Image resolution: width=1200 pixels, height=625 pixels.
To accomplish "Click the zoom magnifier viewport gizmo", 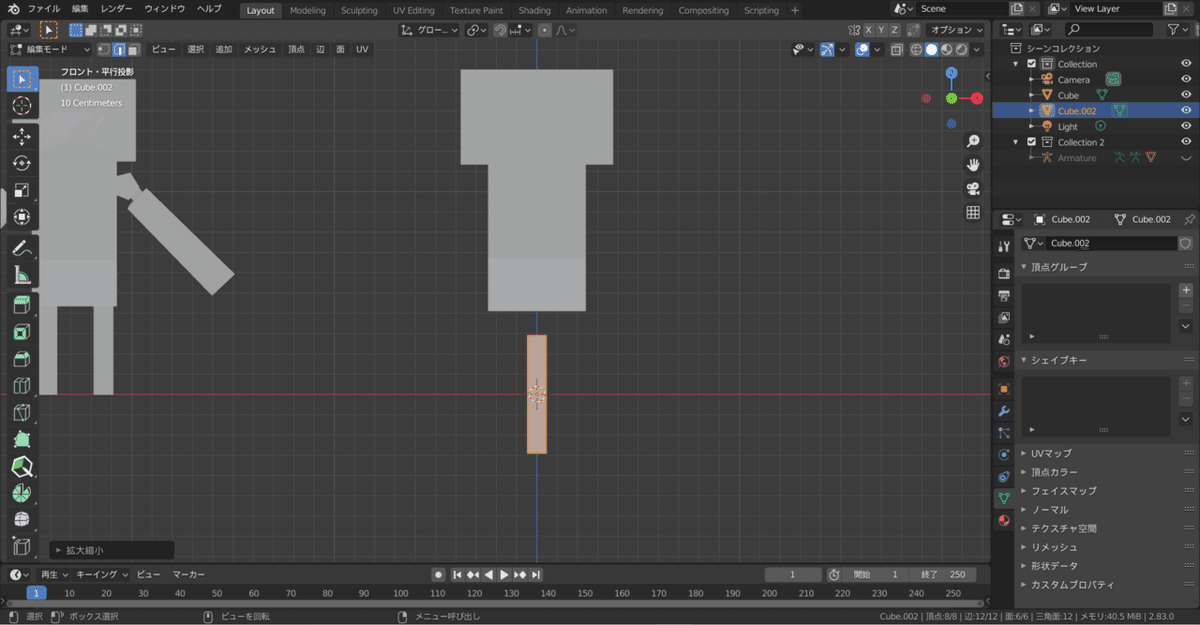I will 973,142.
